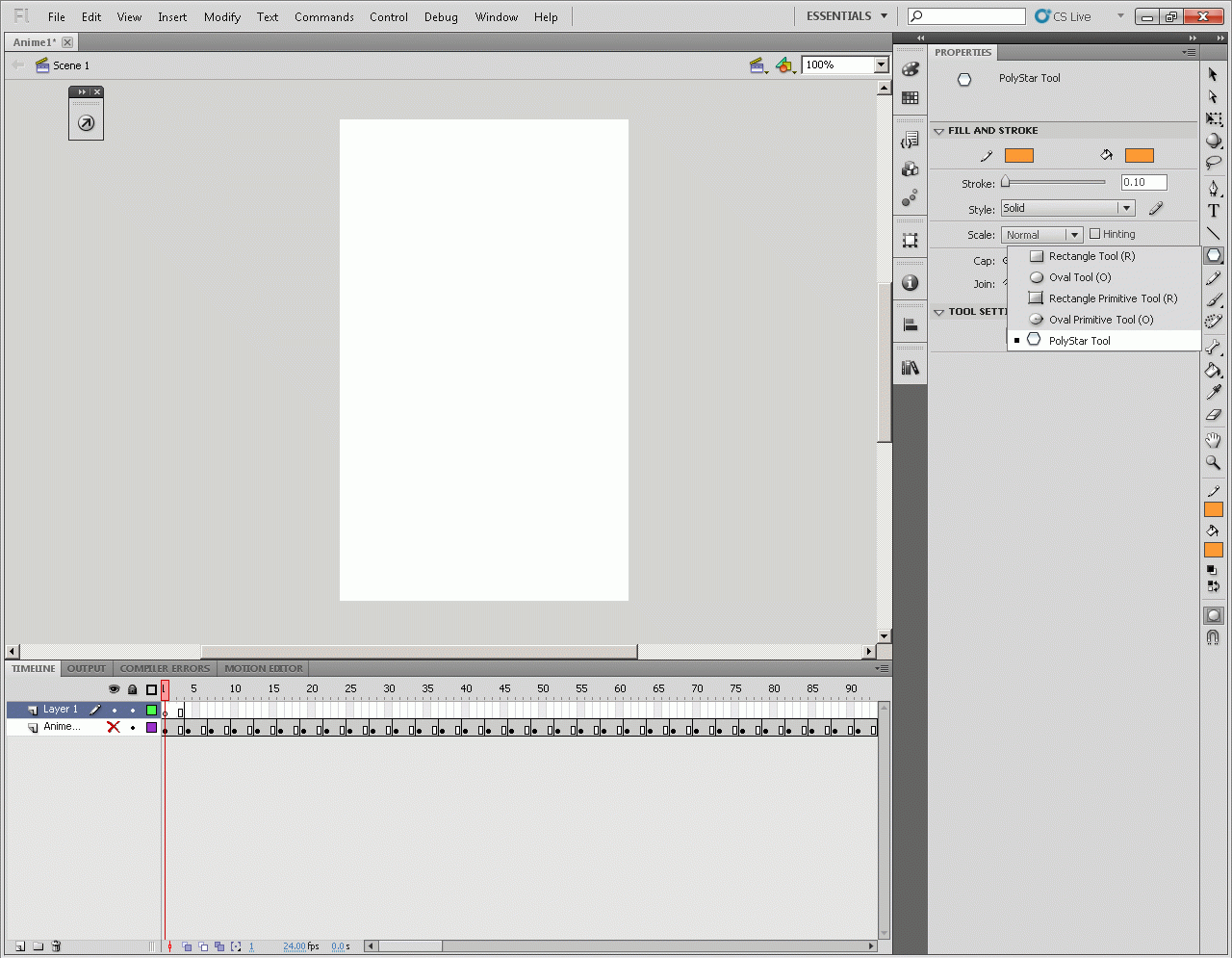Click the Edit stroke style pencil icon

[x=1156, y=208]
